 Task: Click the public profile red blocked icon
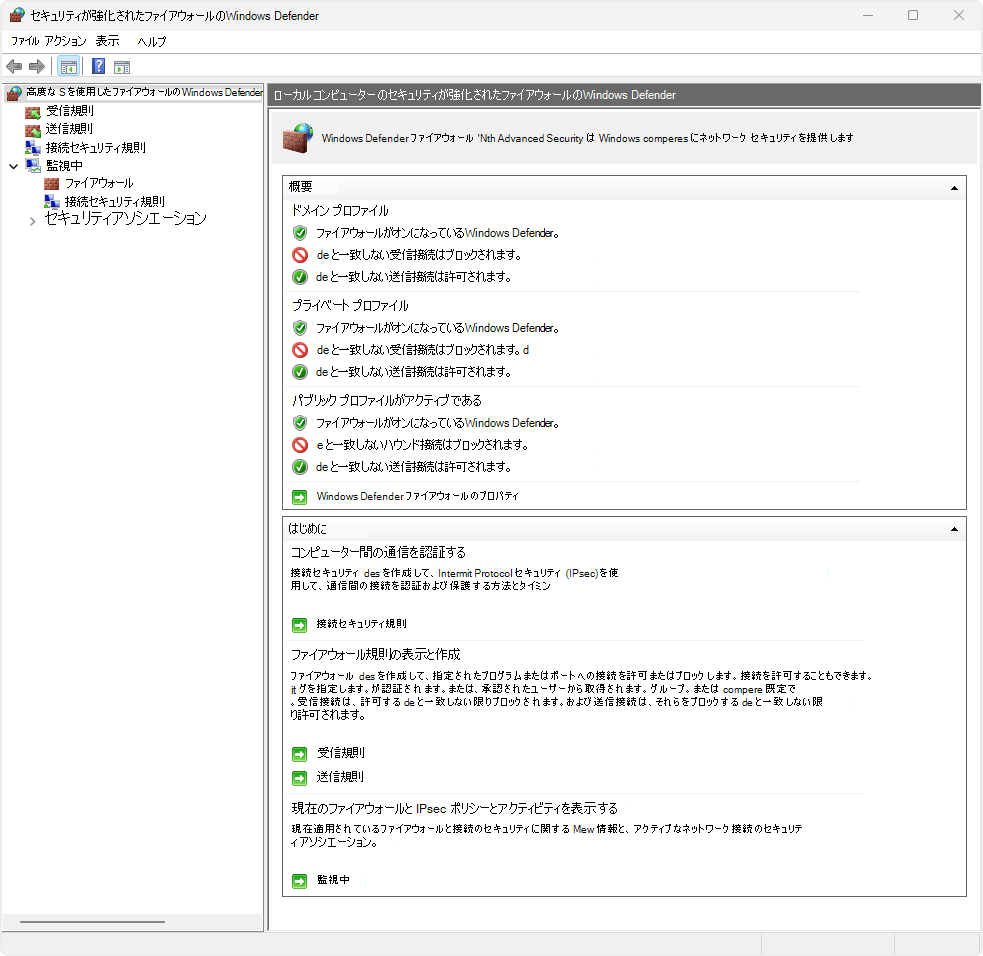(x=300, y=445)
